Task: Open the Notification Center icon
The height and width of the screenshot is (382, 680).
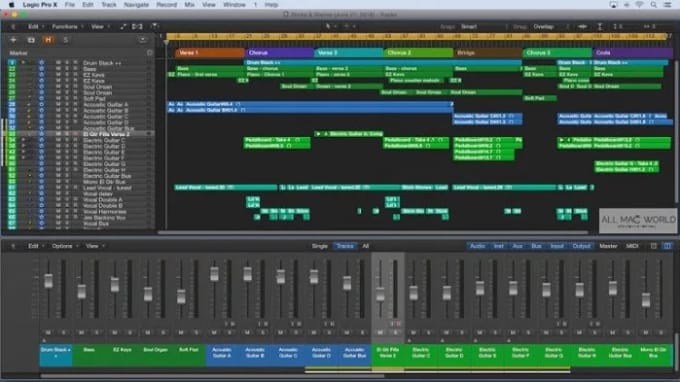Action: point(668,5)
